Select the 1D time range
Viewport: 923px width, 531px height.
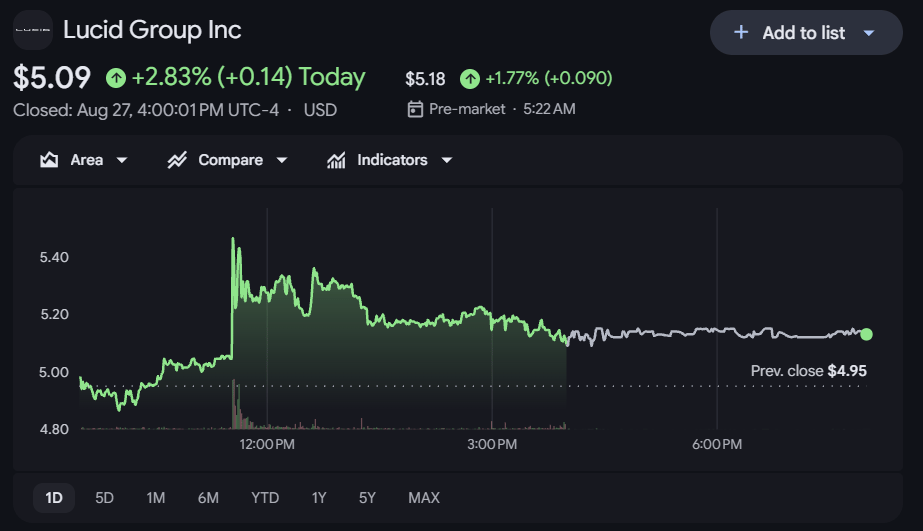tap(54, 498)
